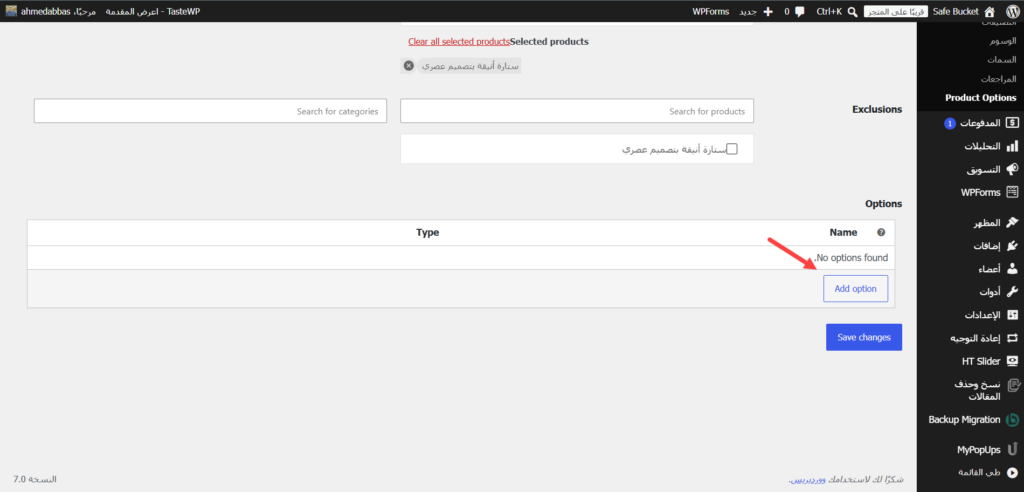Click the HT Slider sidebar icon
The image size is (1024, 492).
point(1012,361)
